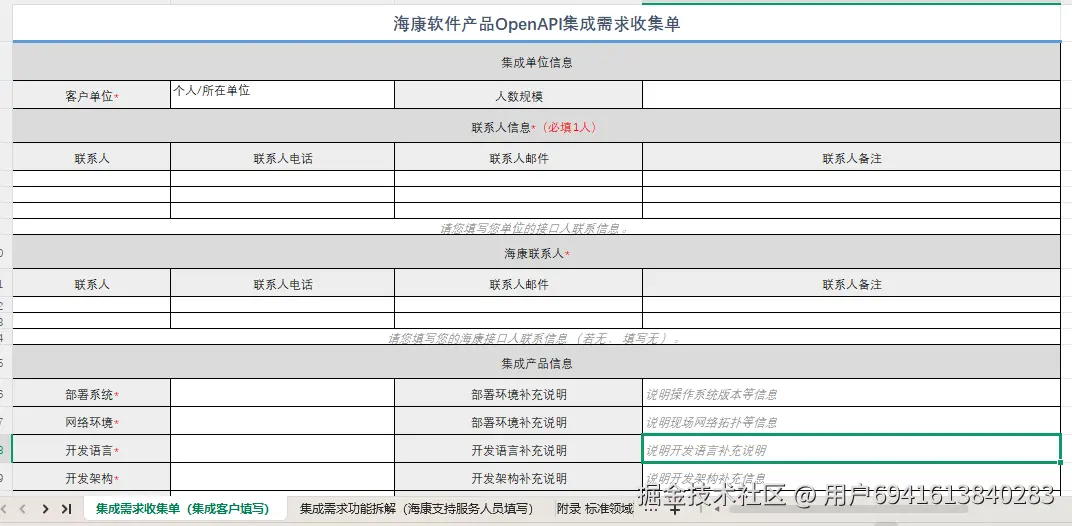The width and height of the screenshot is (1072, 526).
Task: Select 部署环境补充说明 in the 网络环境 row
Action: [x=519, y=422]
